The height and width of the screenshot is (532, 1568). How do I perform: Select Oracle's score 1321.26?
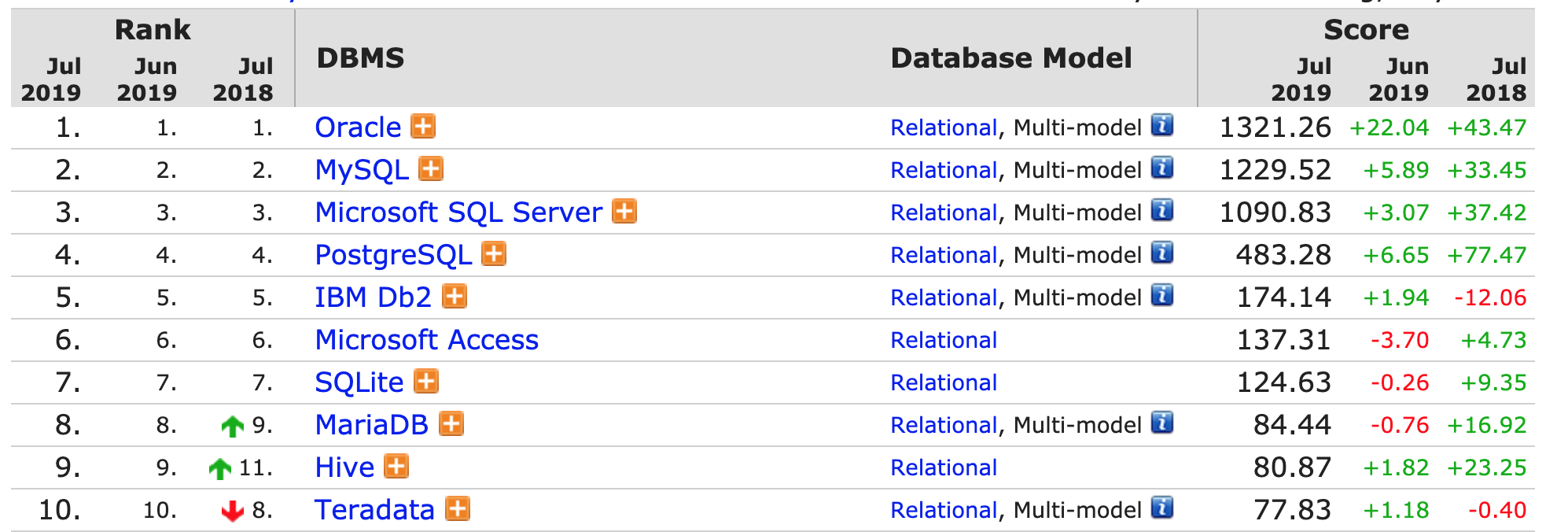tap(1275, 127)
